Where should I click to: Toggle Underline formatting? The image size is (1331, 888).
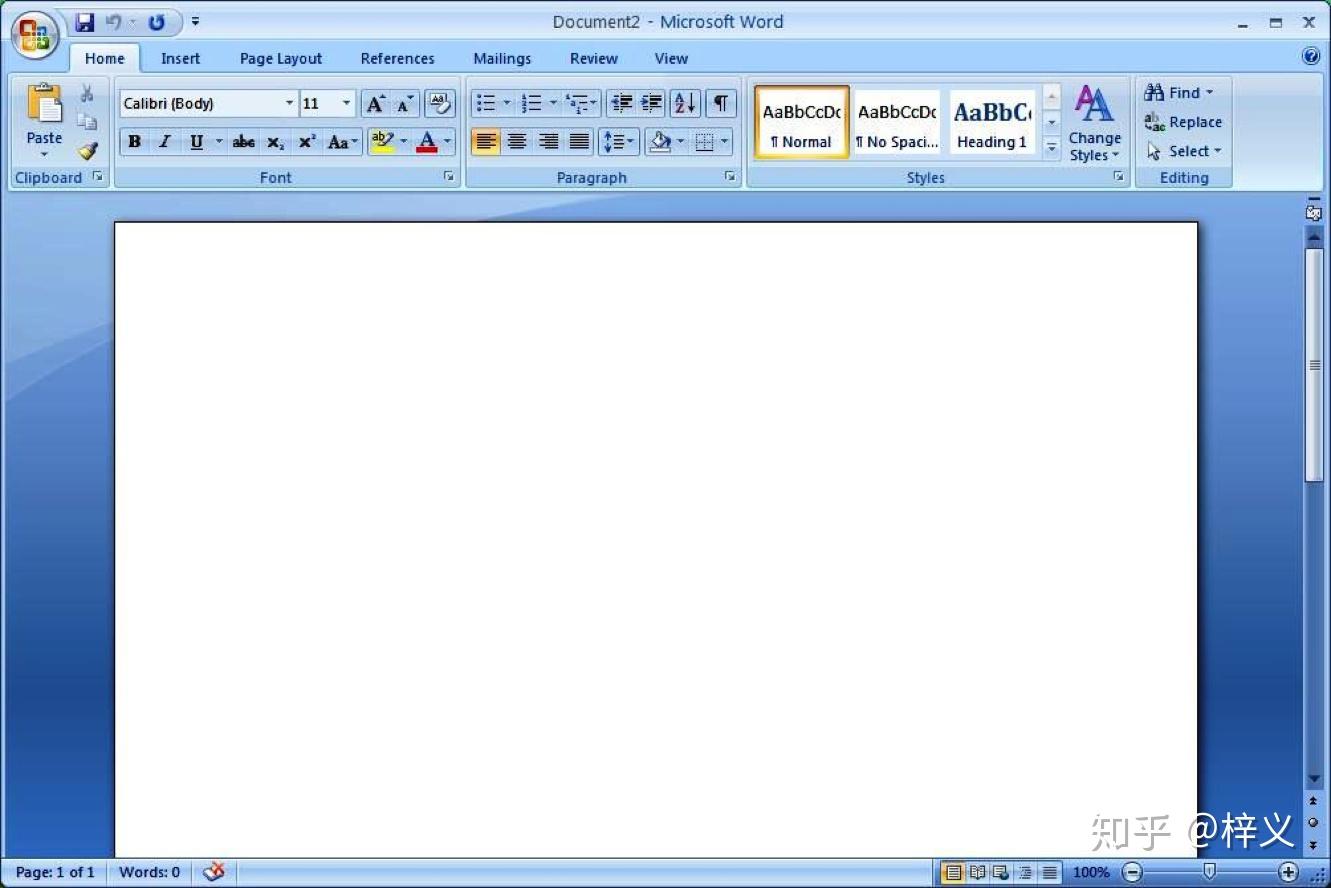pos(196,142)
